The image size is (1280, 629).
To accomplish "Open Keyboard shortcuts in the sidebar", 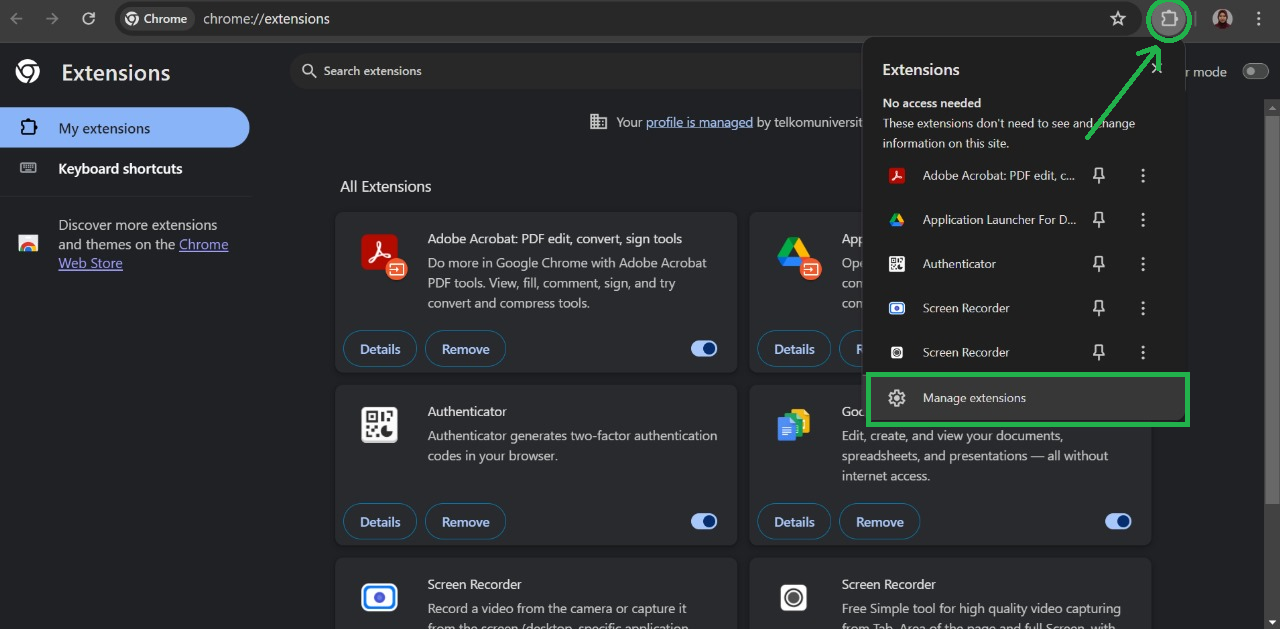I will click(120, 169).
